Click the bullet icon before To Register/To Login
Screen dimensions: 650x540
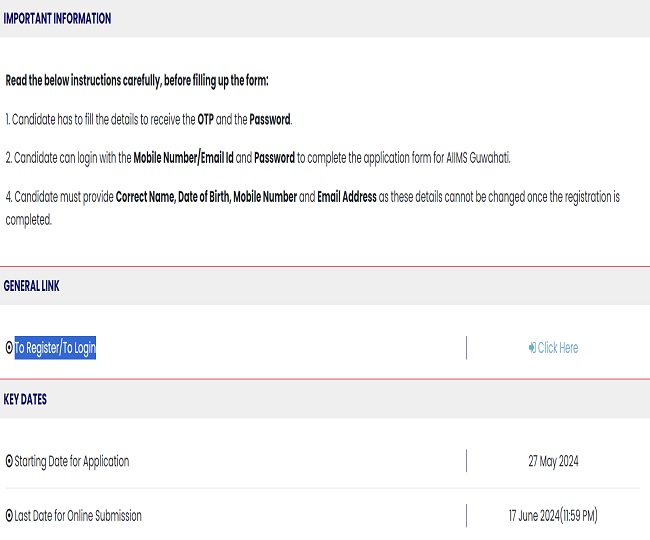[9, 348]
